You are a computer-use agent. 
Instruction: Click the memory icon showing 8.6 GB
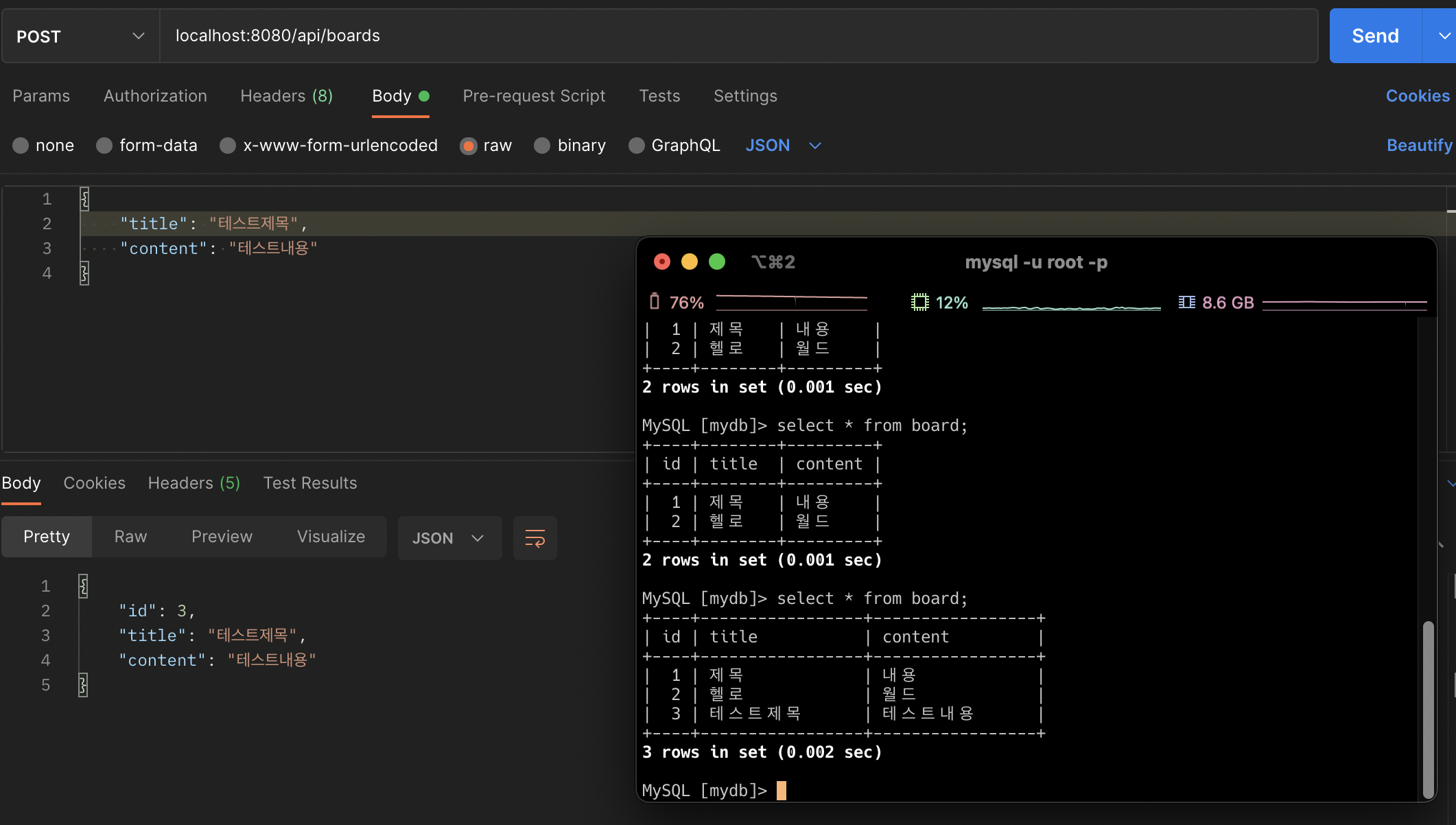click(1186, 302)
